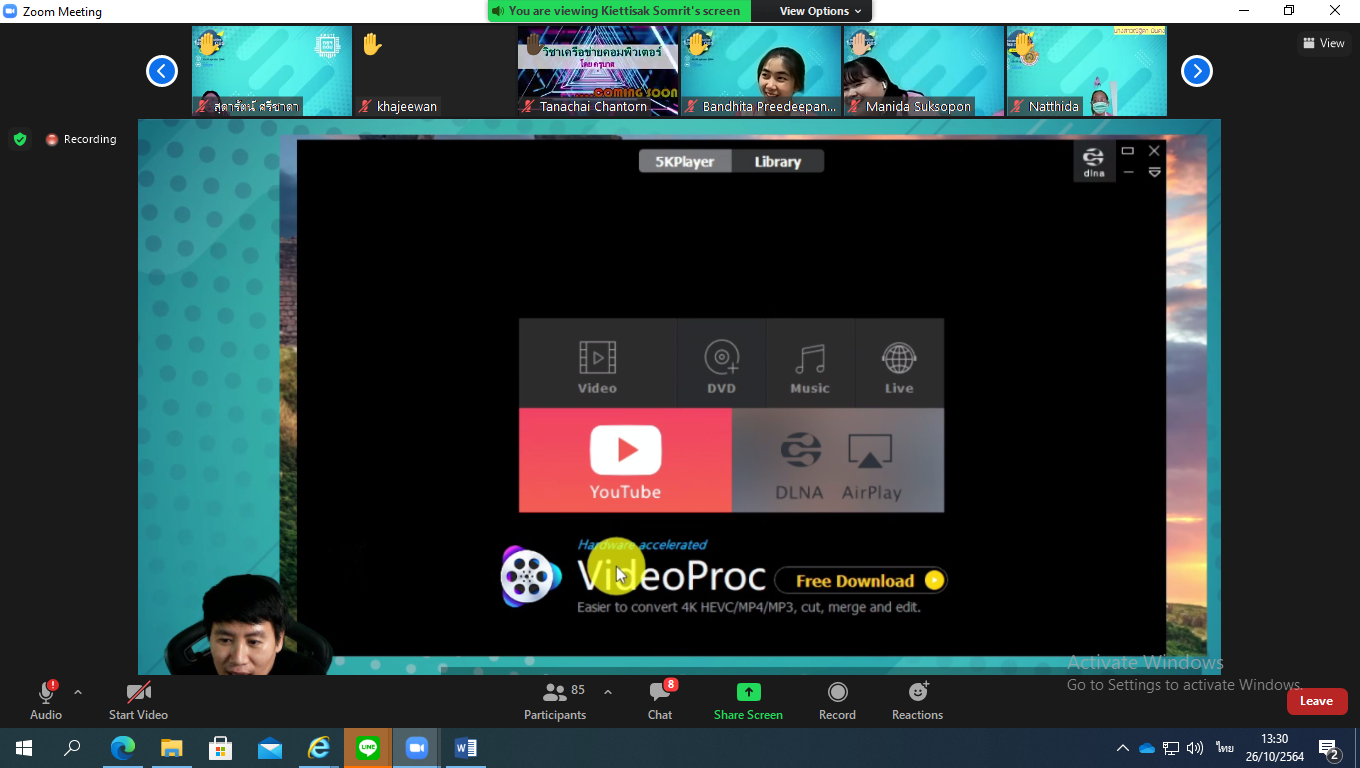Unmute the Audio microphone in Zoom
This screenshot has height=768, width=1360.
tap(46, 700)
